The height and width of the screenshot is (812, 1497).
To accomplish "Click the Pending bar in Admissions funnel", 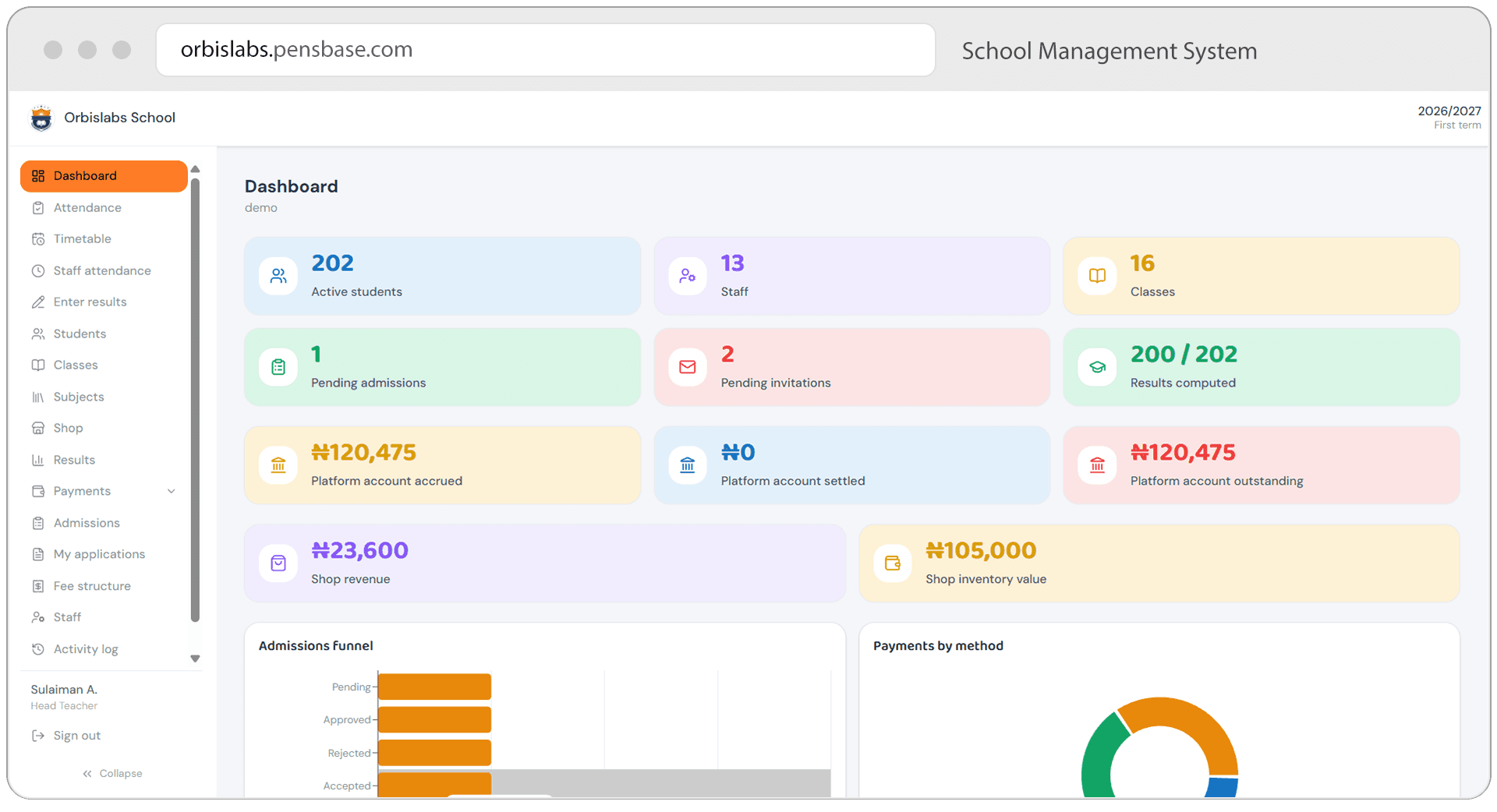I will point(434,687).
